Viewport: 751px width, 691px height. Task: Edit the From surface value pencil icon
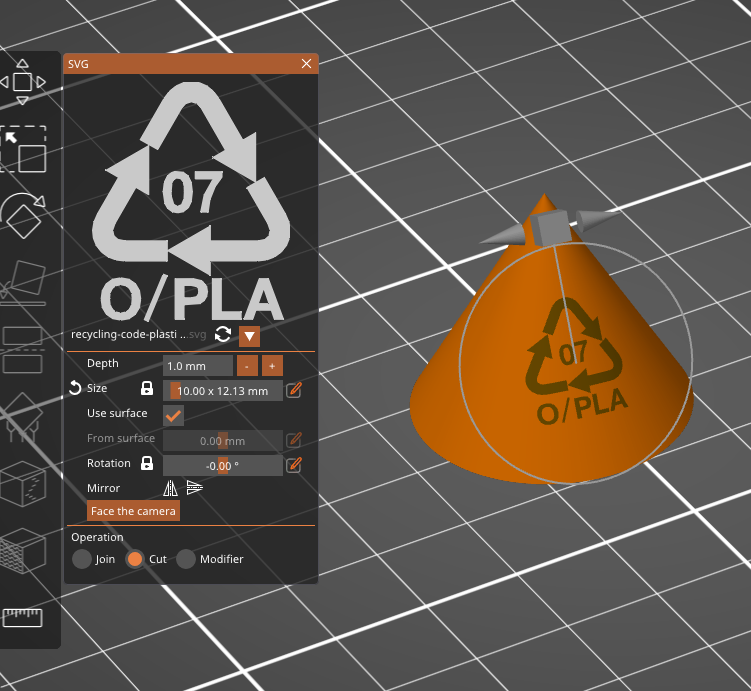294,440
